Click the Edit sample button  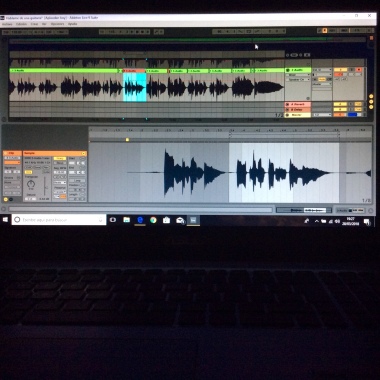[x=28, y=167]
